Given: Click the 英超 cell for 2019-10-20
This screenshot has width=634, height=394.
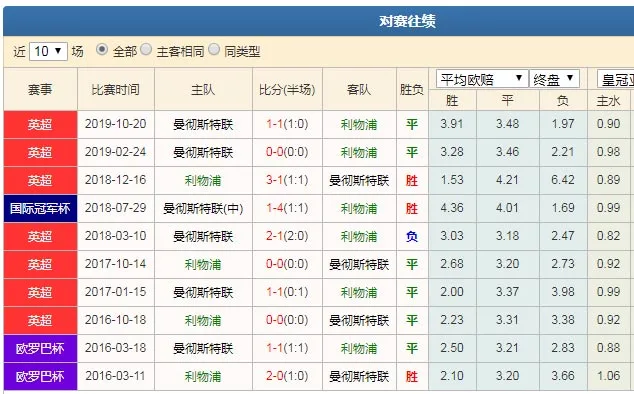Looking at the screenshot, I should click(x=40, y=125).
